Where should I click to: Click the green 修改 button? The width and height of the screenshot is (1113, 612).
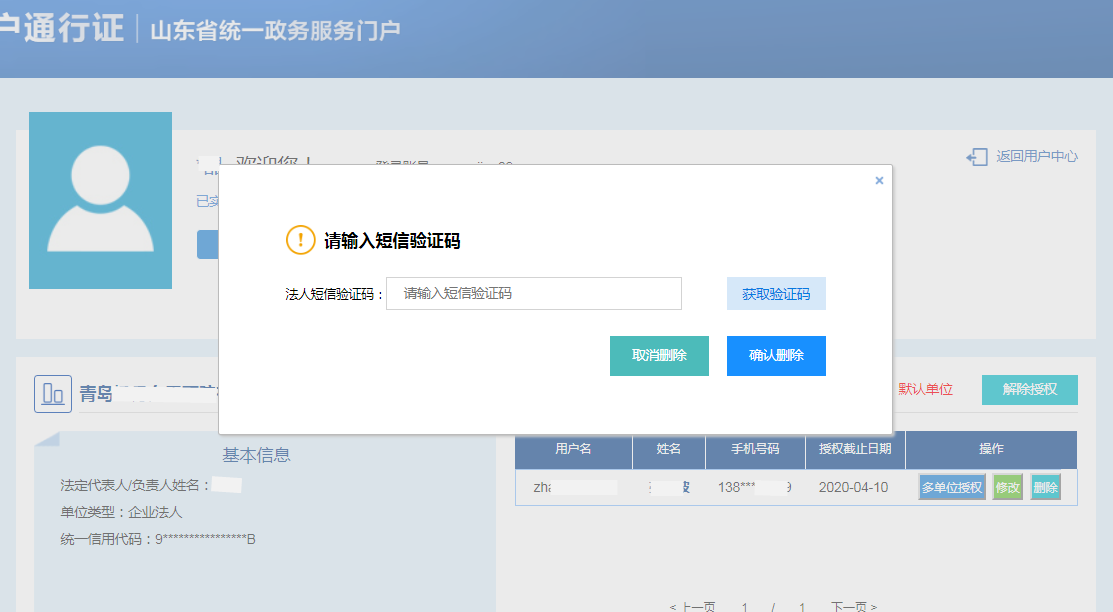click(1006, 487)
